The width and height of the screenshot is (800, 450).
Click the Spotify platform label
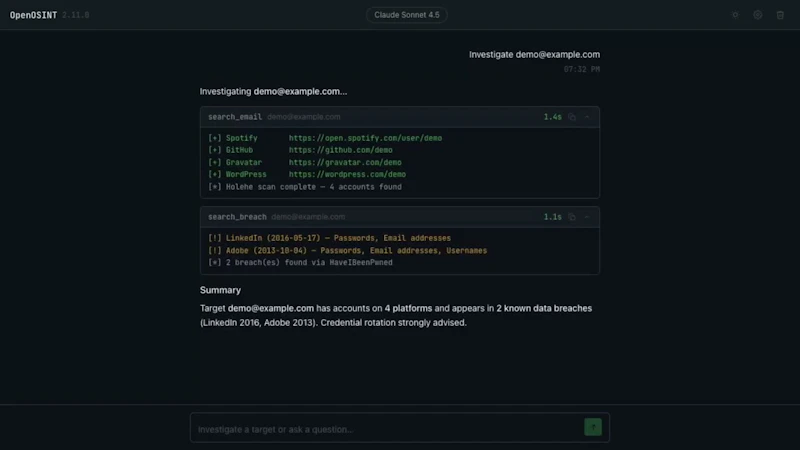pos(241,138)
